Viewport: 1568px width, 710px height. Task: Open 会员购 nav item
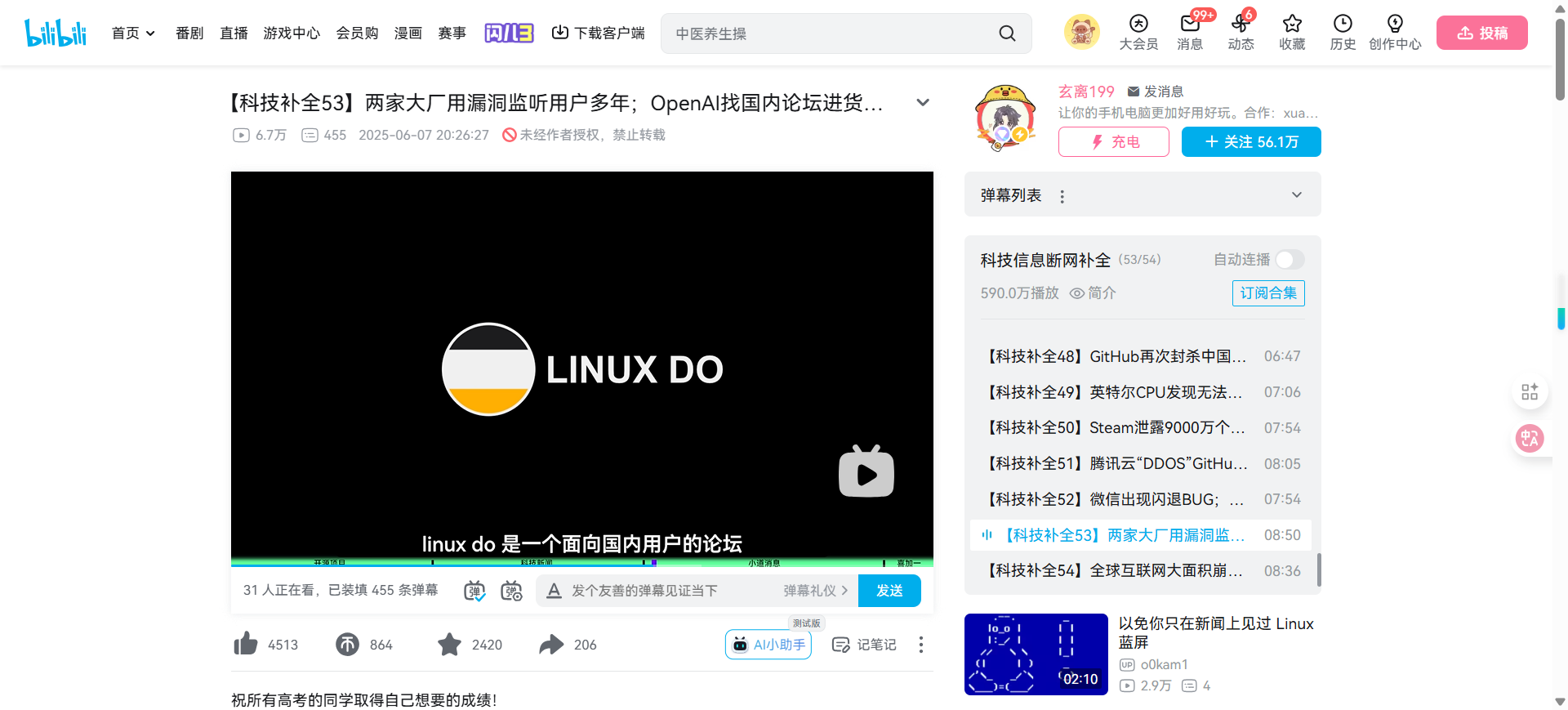[357, 33]
